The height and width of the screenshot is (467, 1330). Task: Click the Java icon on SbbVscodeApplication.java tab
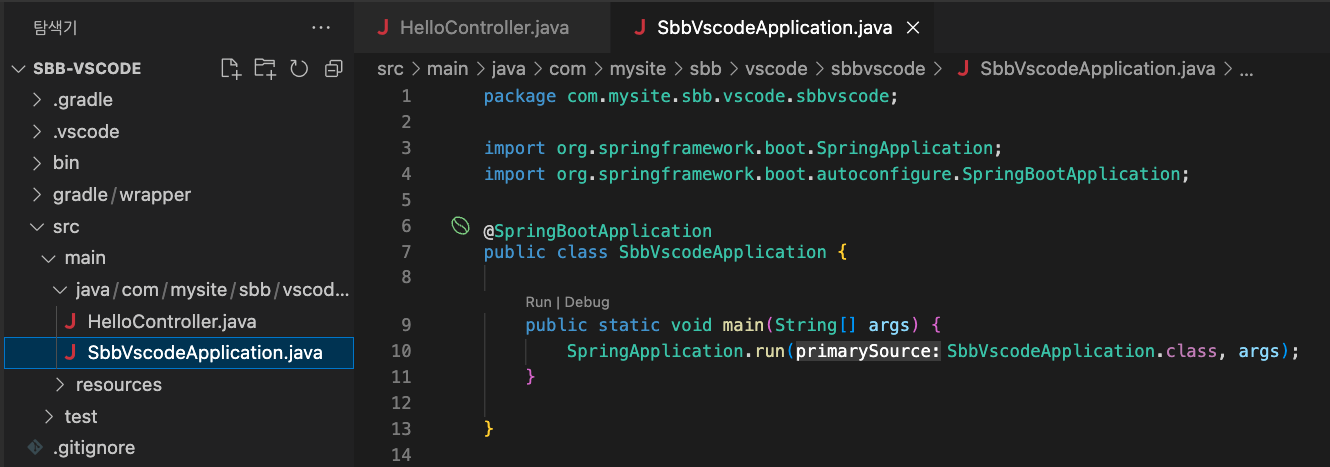tap(640, 28)
